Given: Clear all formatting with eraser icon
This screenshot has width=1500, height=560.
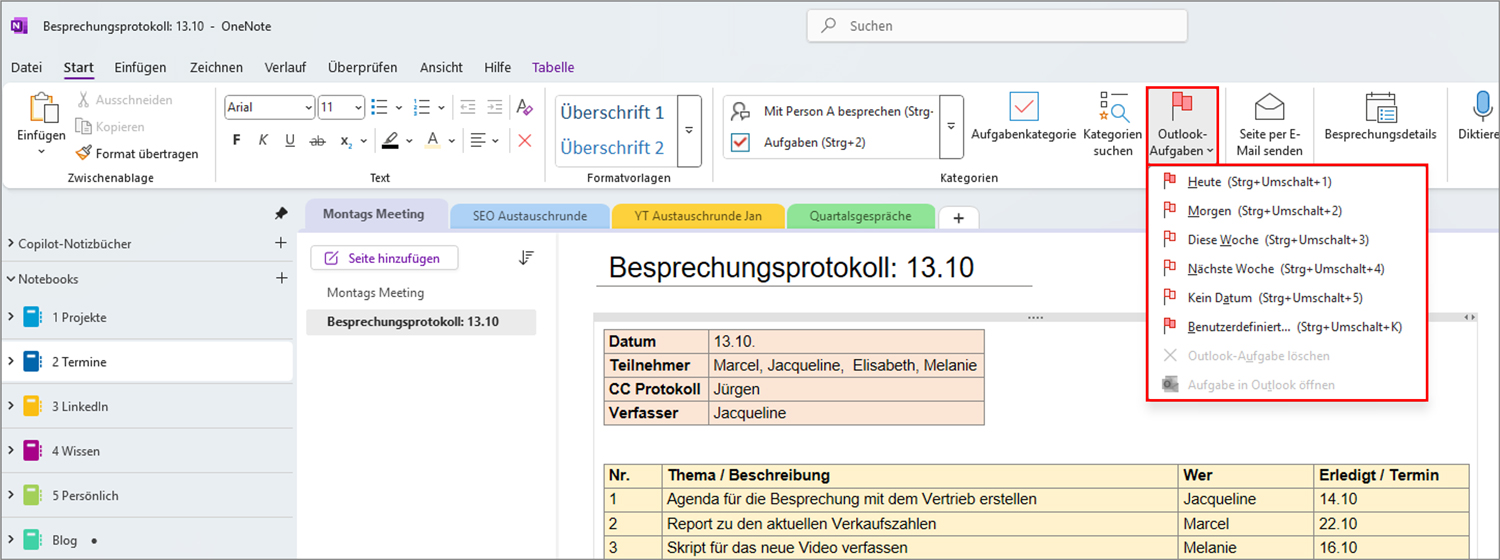Looking at the screenshot, I should coord(524,107).
